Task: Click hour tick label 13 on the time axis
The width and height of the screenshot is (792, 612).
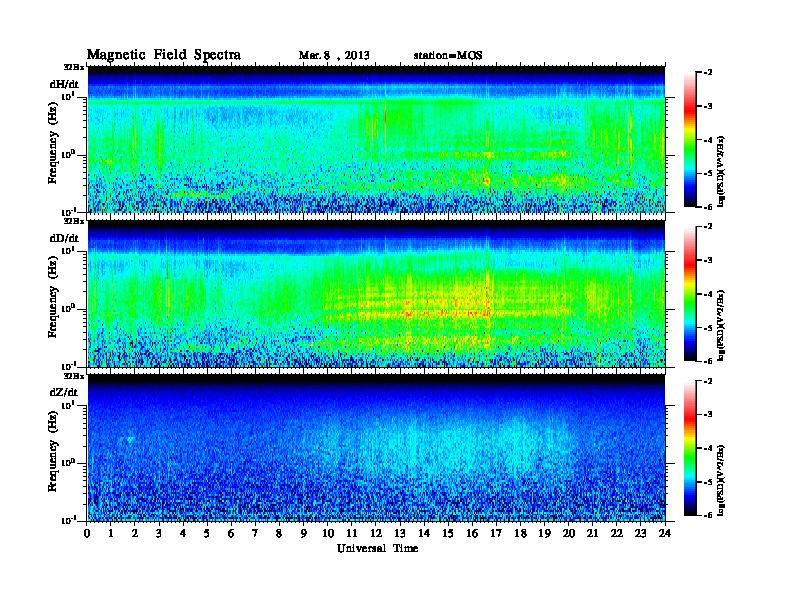Action: click(x=400, y=533)
